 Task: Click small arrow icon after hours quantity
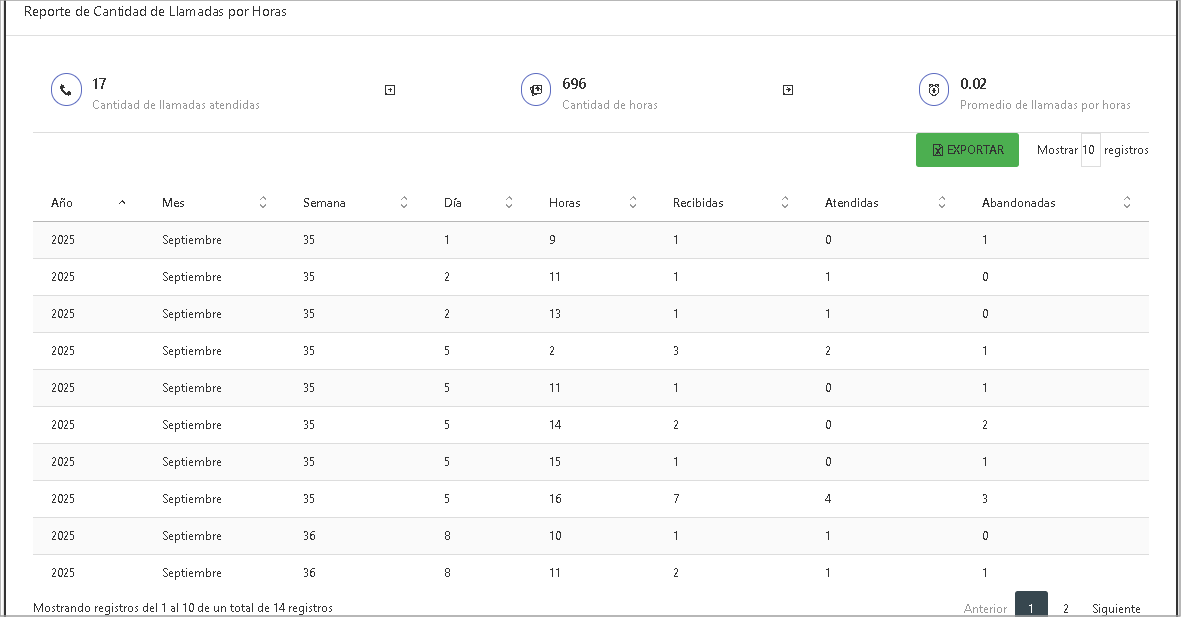788,90
